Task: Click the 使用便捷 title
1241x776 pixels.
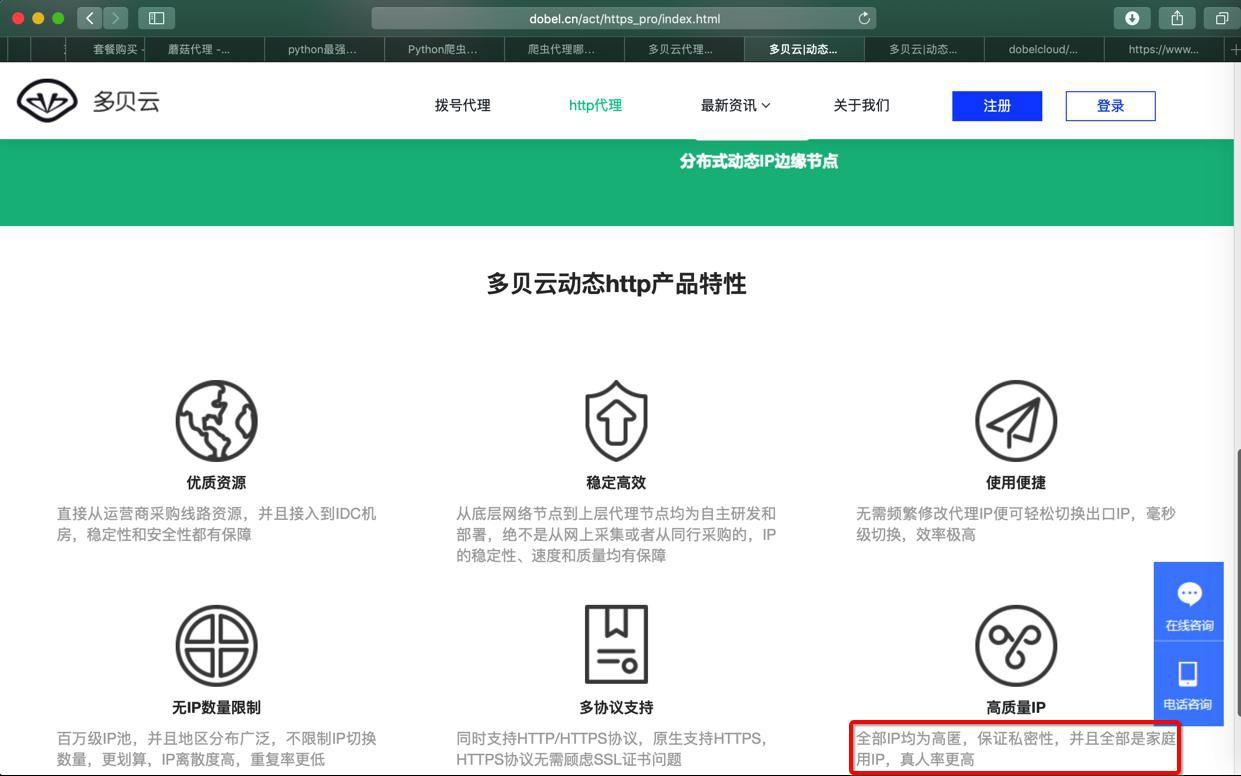Action: pyautogui.click(x=1016, y=482)
